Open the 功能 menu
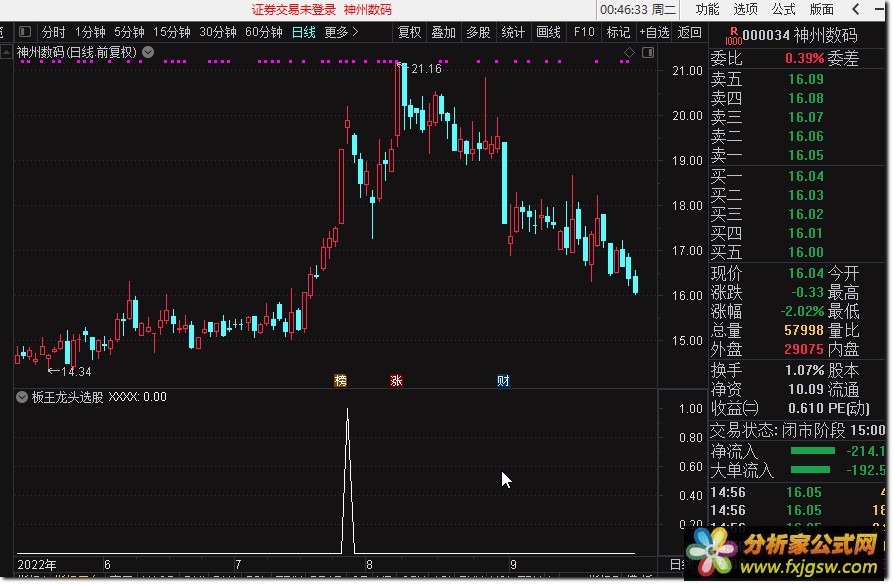894x584 pixels. coord(707,9)
